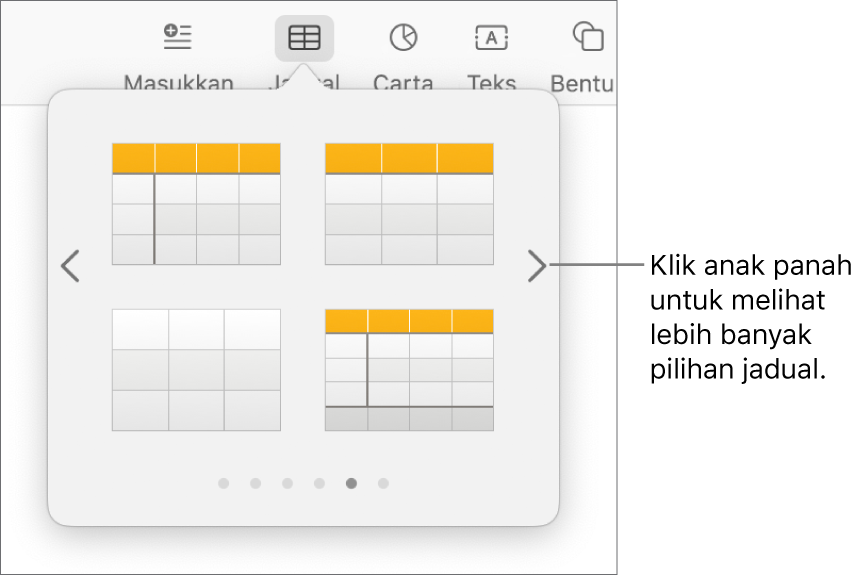Show next table styles with right arrow

[x=537, y=266]
